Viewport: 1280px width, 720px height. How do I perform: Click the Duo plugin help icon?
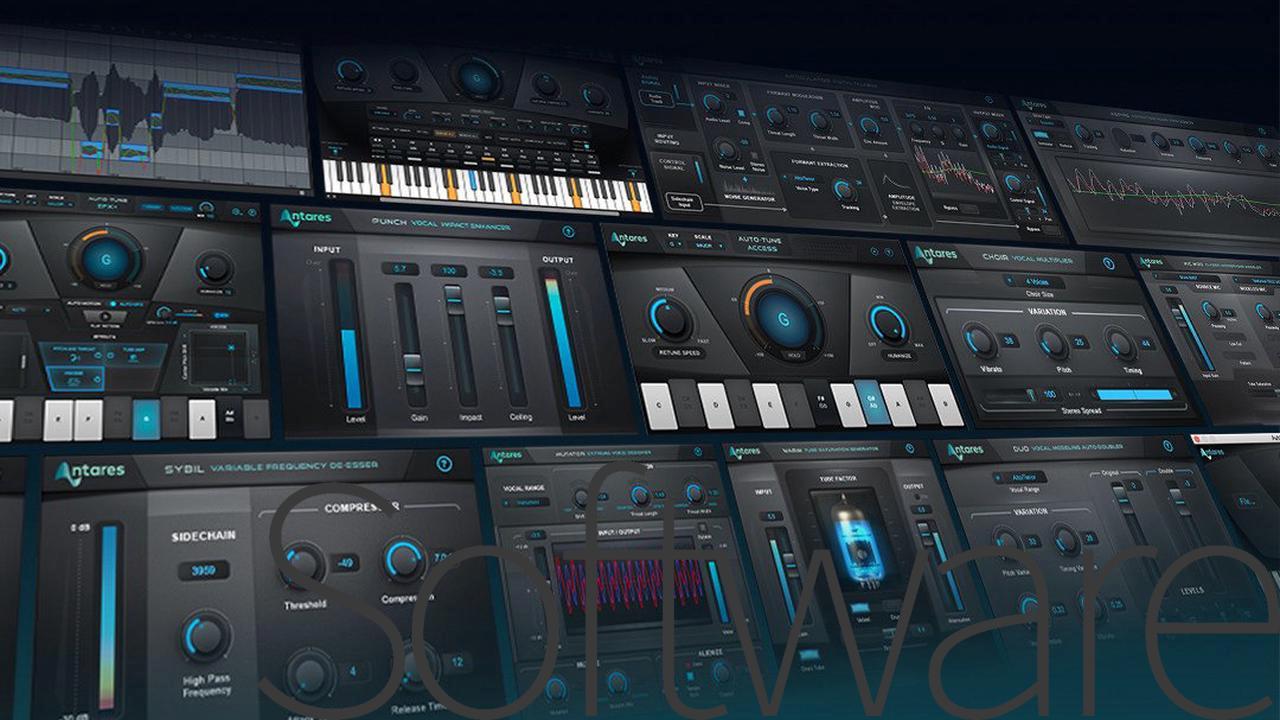pos(1167,445)
